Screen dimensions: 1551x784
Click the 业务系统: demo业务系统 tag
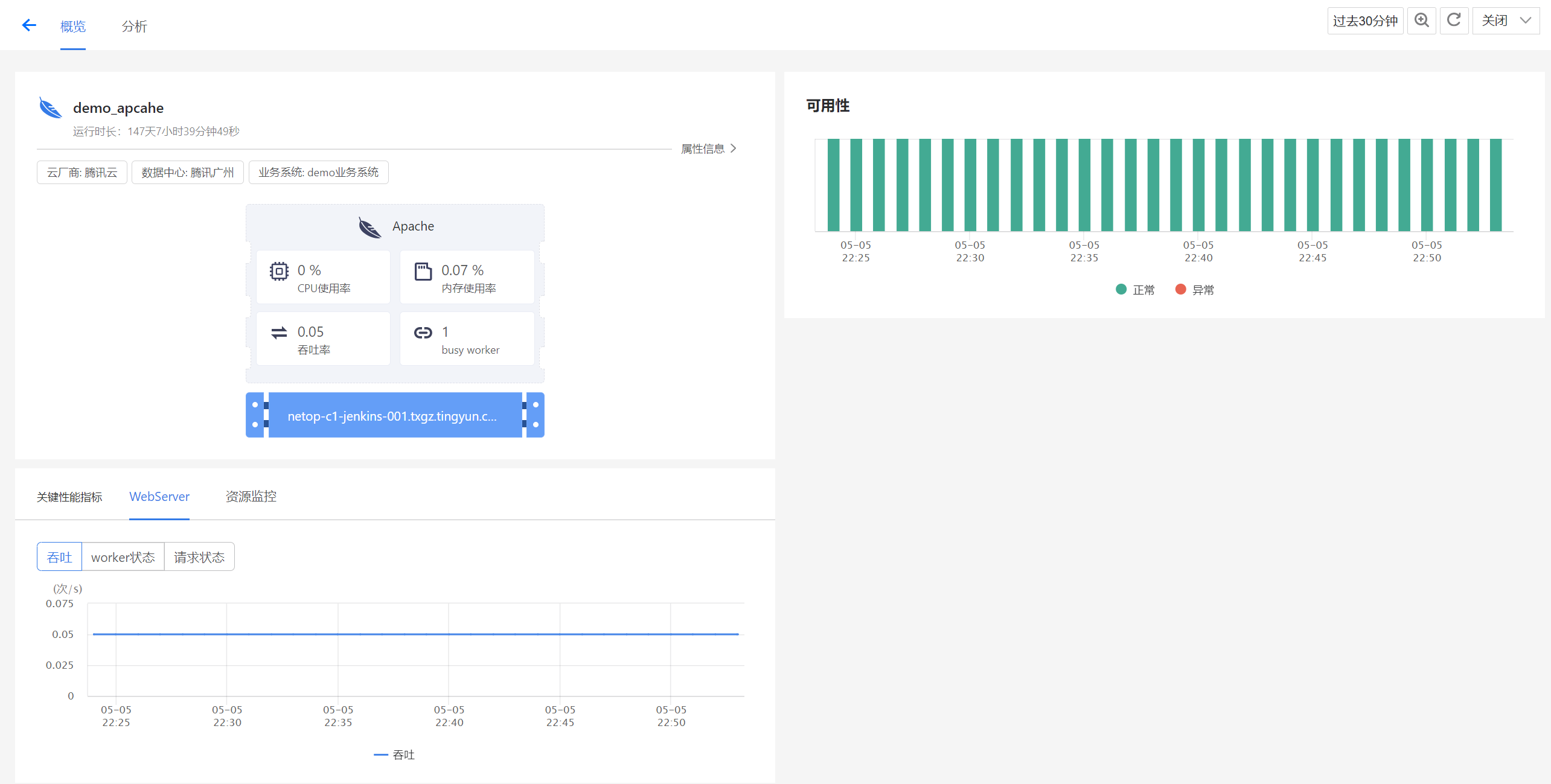[319, 173]
